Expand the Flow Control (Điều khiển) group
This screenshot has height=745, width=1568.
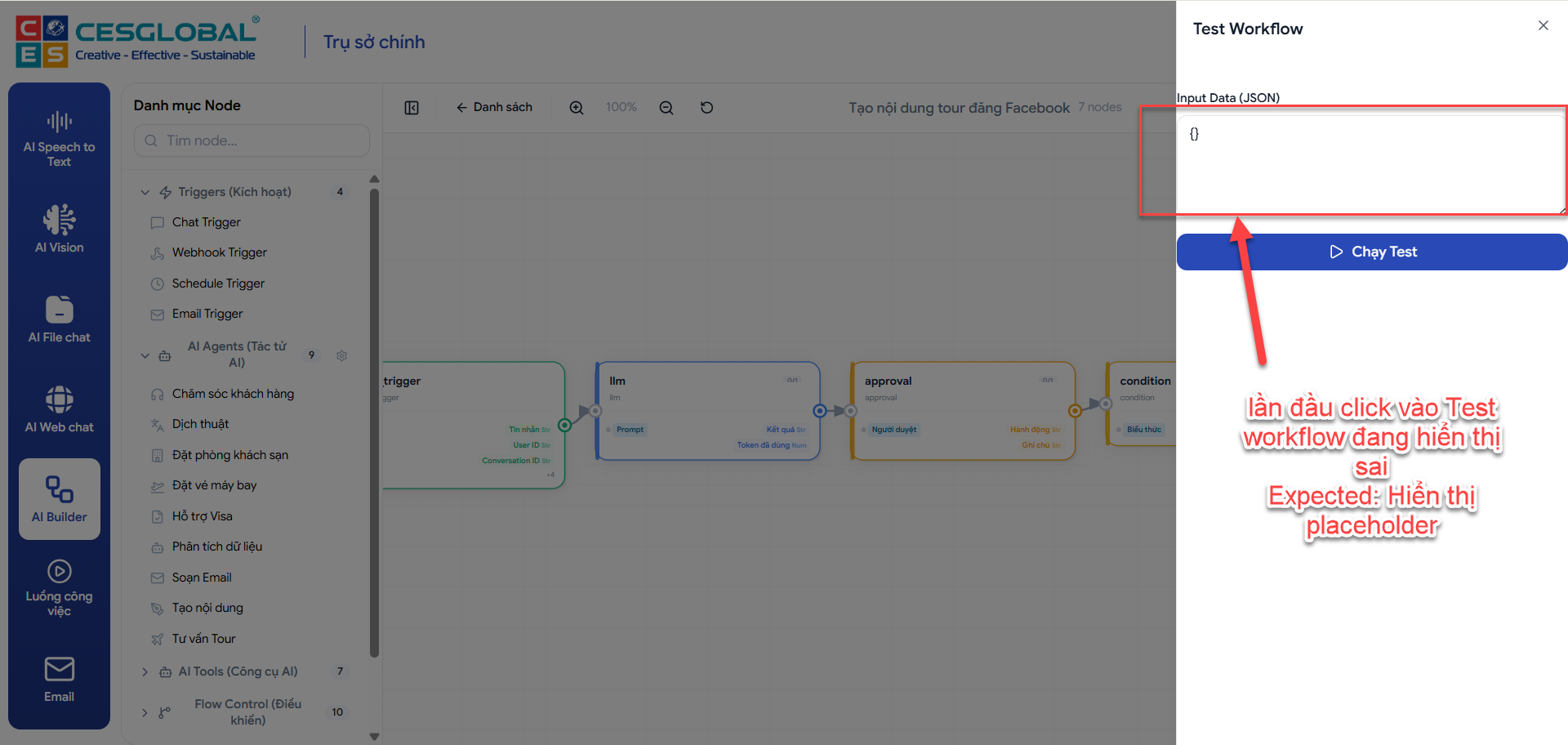tap(145, 712)
